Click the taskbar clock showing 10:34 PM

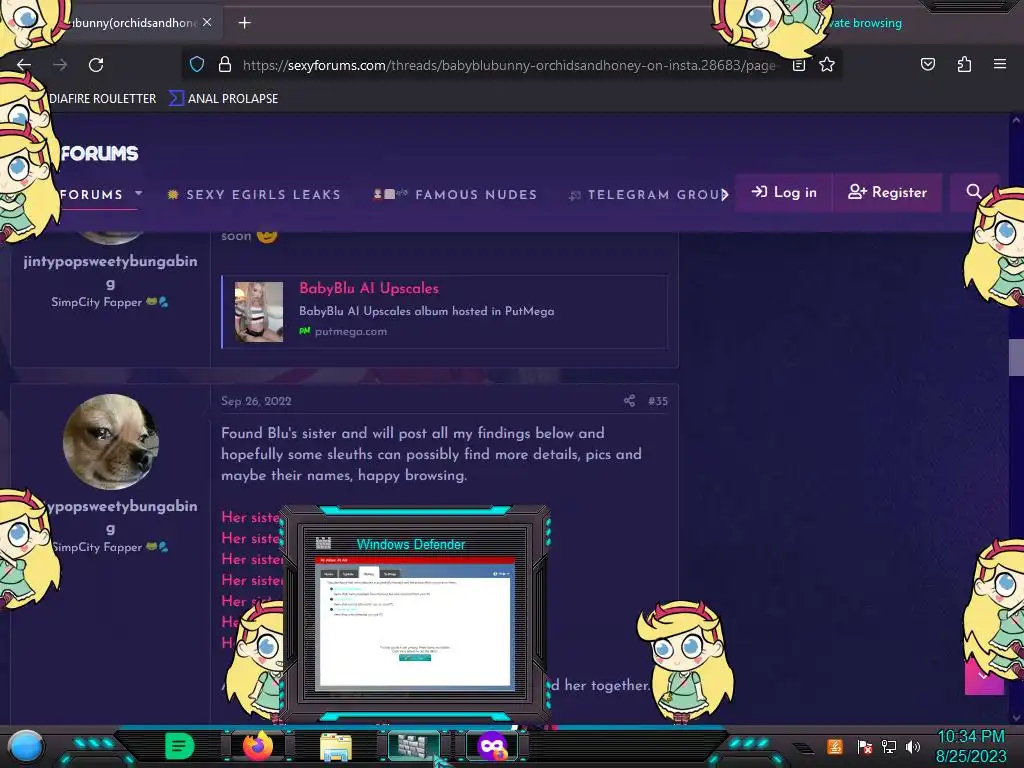click(x=971, y=746)
